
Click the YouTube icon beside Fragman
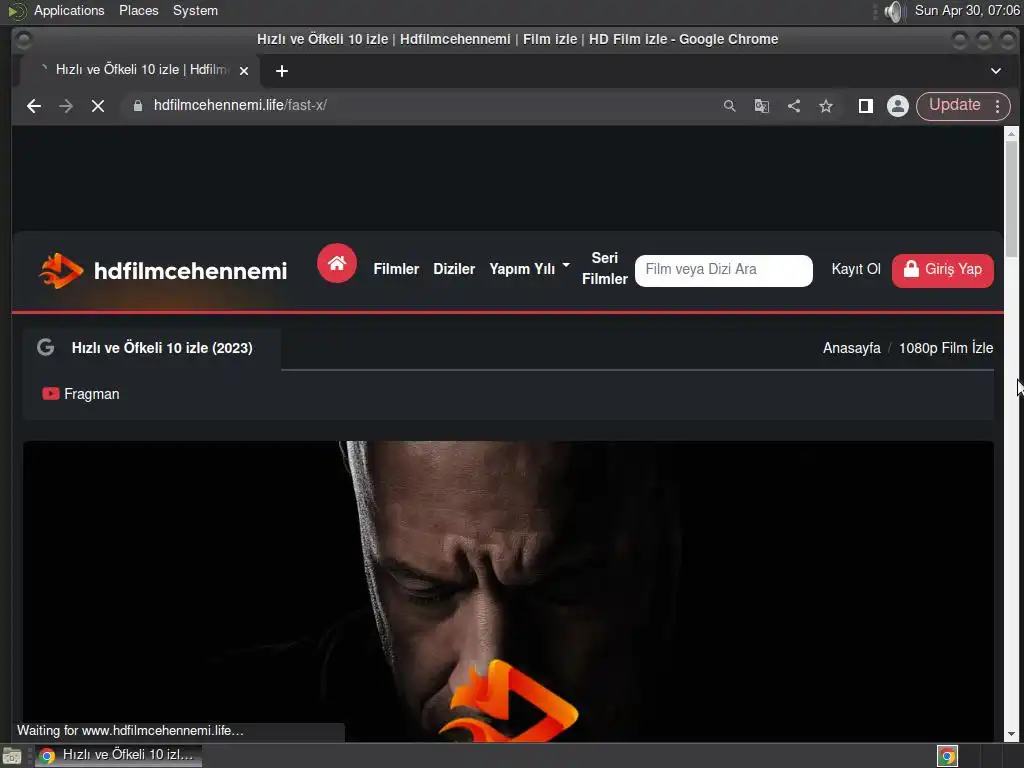coord(50,393)
